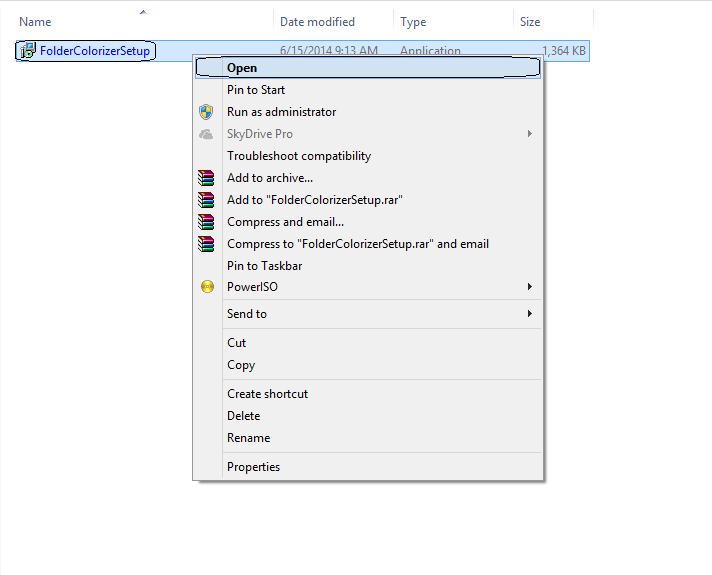Viewport: 712px width, 575px height.
Task: Choose Compress and email...
Action: click(368, 222)
